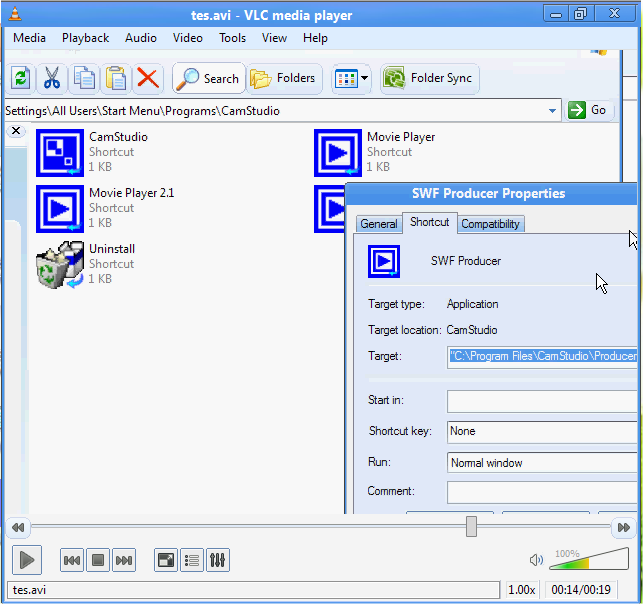Open the Tools menu
This screenshot has height=604, width=643.
pos(232,38)
